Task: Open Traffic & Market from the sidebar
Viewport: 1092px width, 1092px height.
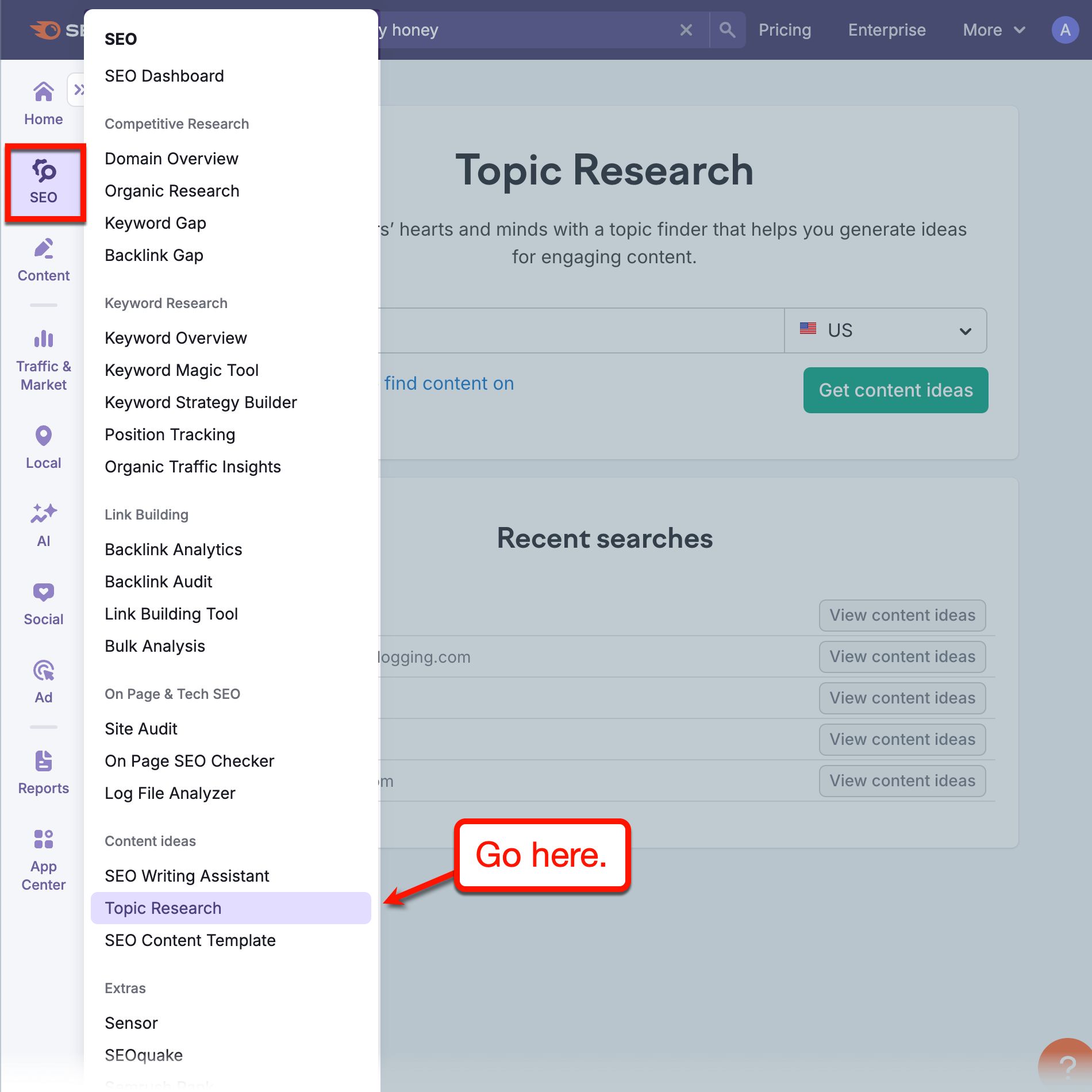Action: [x=43, y=353]
